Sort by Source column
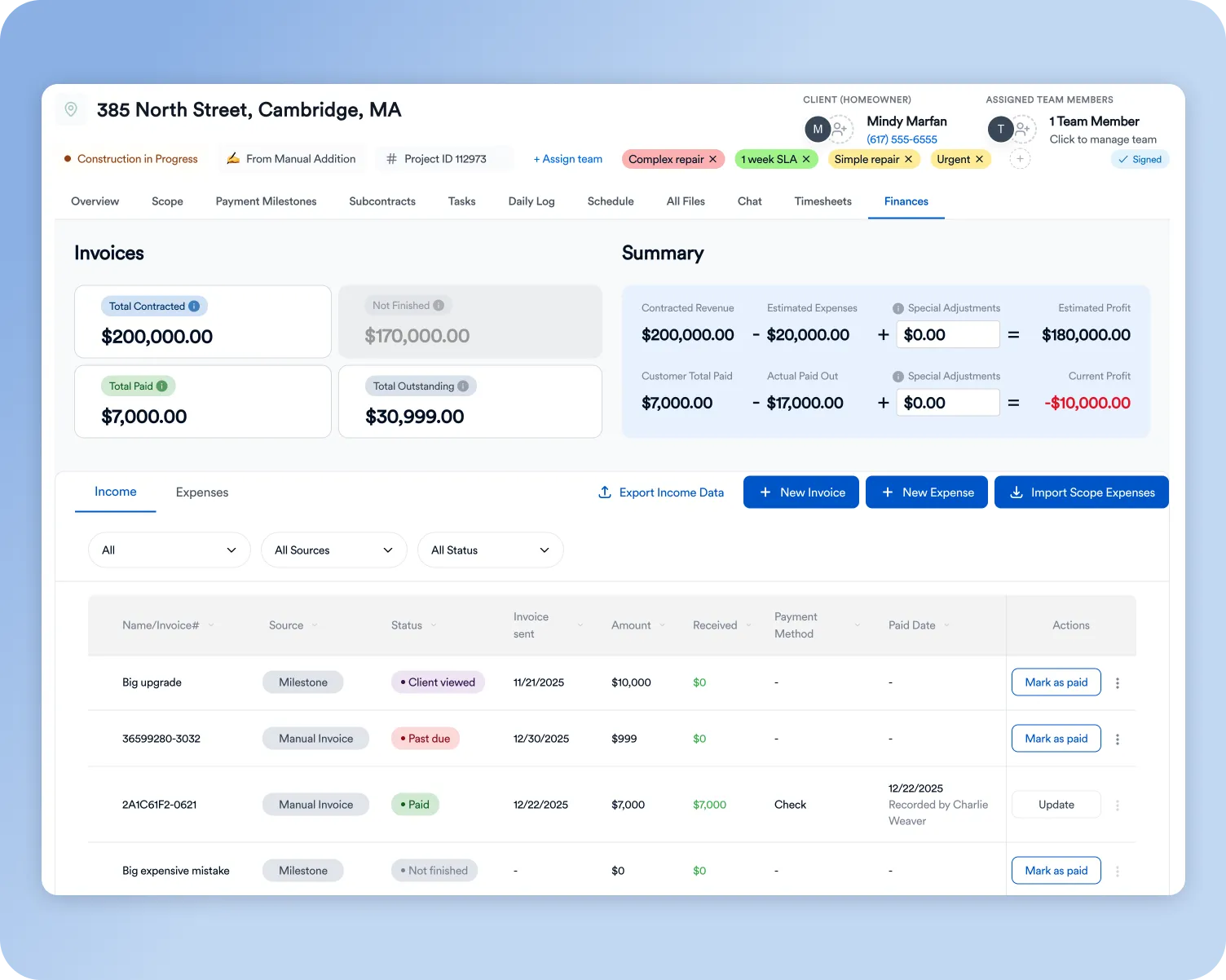This screenshot has height=980, width=1226. tap(315, 625)
